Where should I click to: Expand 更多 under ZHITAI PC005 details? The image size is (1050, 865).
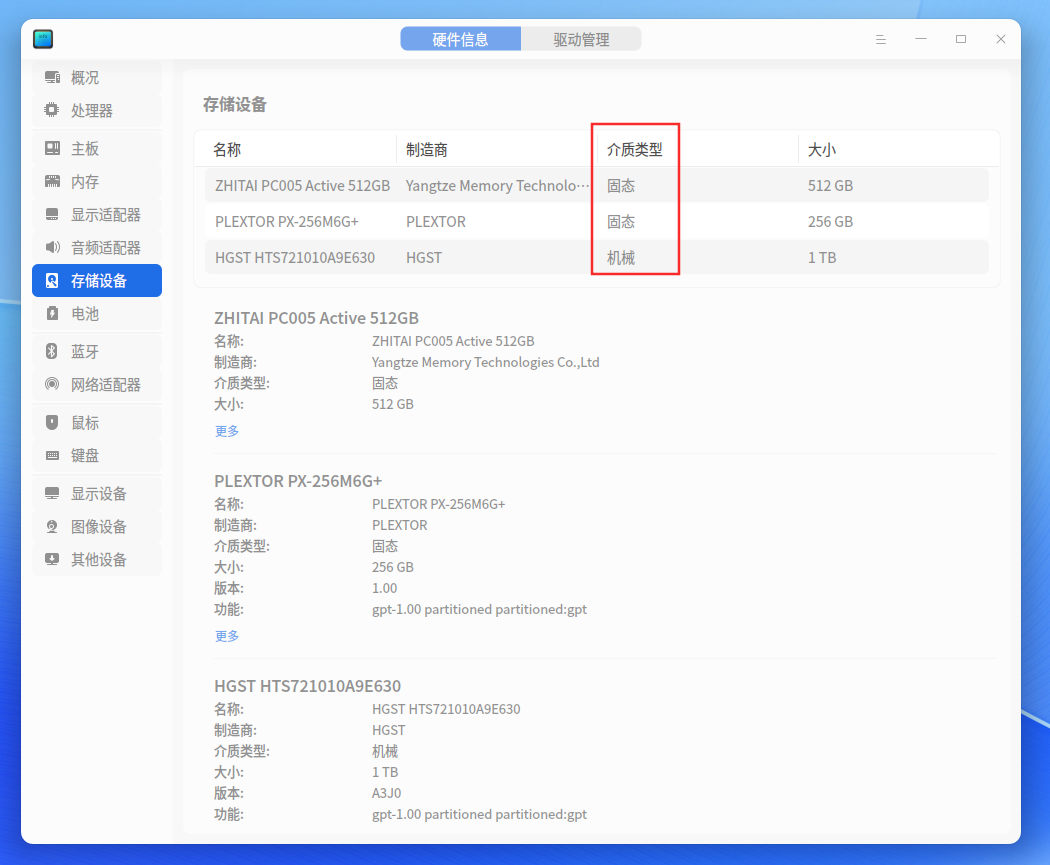(227, 431)
